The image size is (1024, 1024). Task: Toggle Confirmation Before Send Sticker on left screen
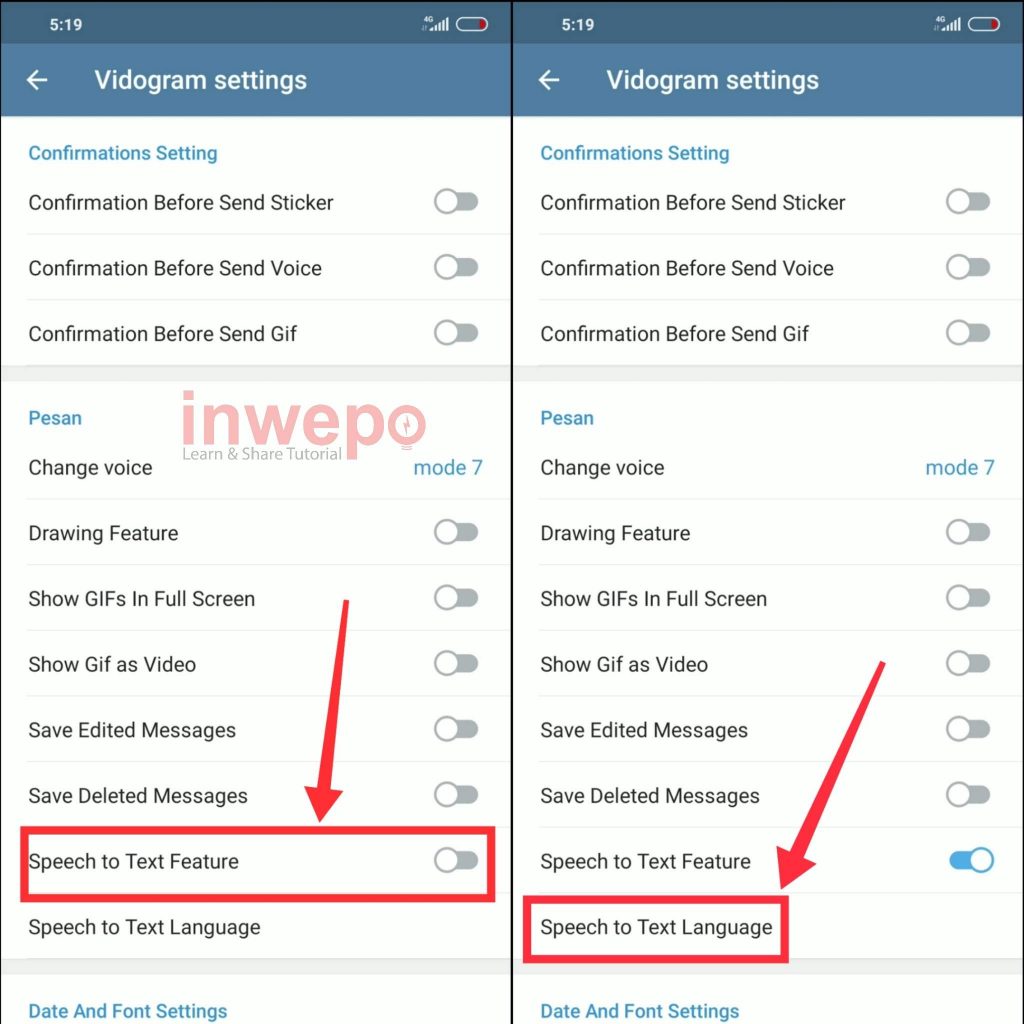(x=456, y=202)
